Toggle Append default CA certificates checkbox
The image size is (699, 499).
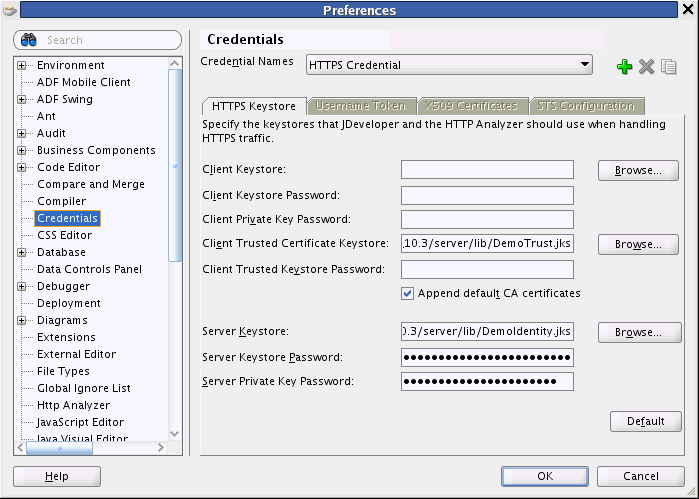pyautogui.click(x=408, y=293)
